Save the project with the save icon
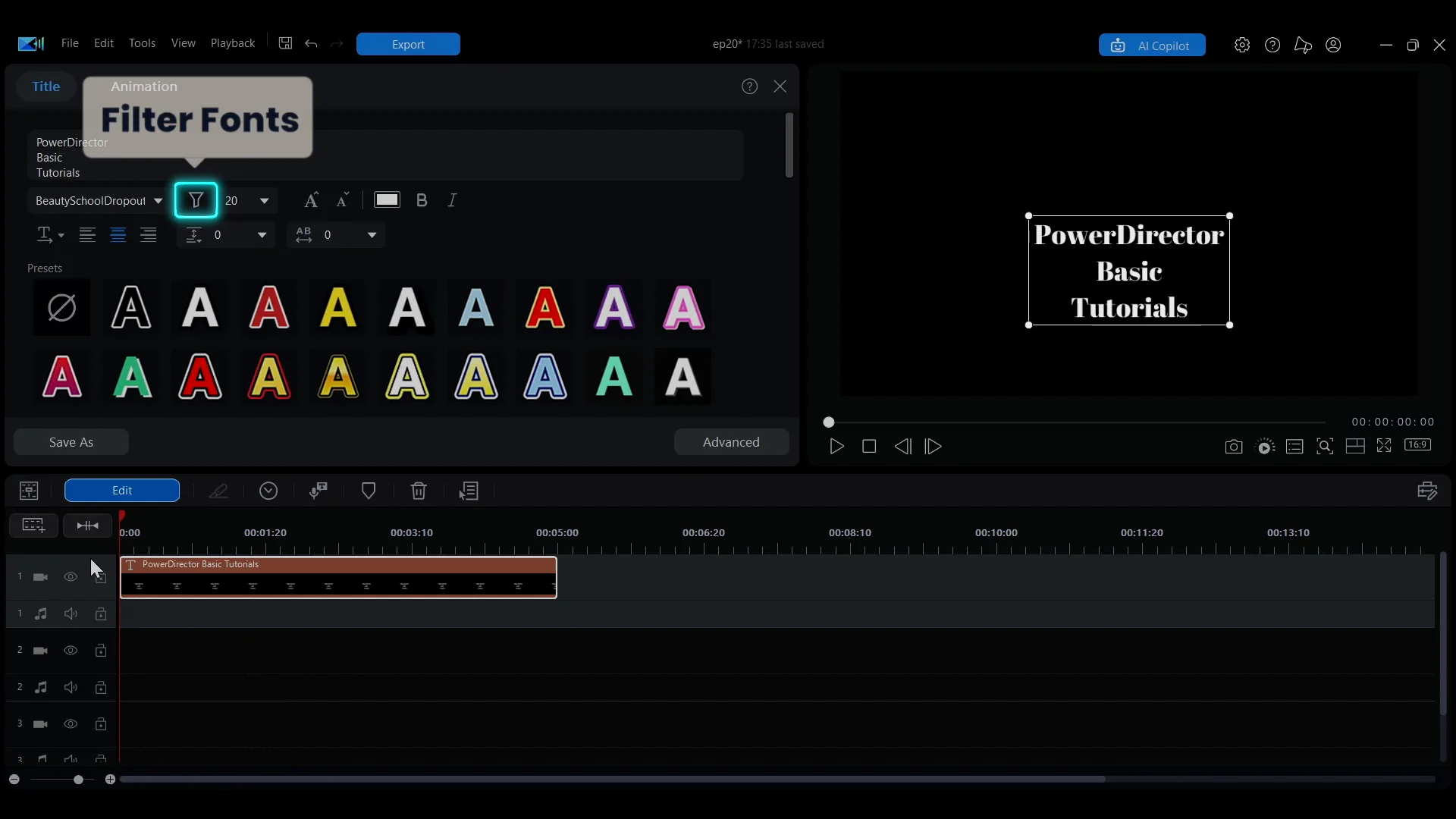 285,43
